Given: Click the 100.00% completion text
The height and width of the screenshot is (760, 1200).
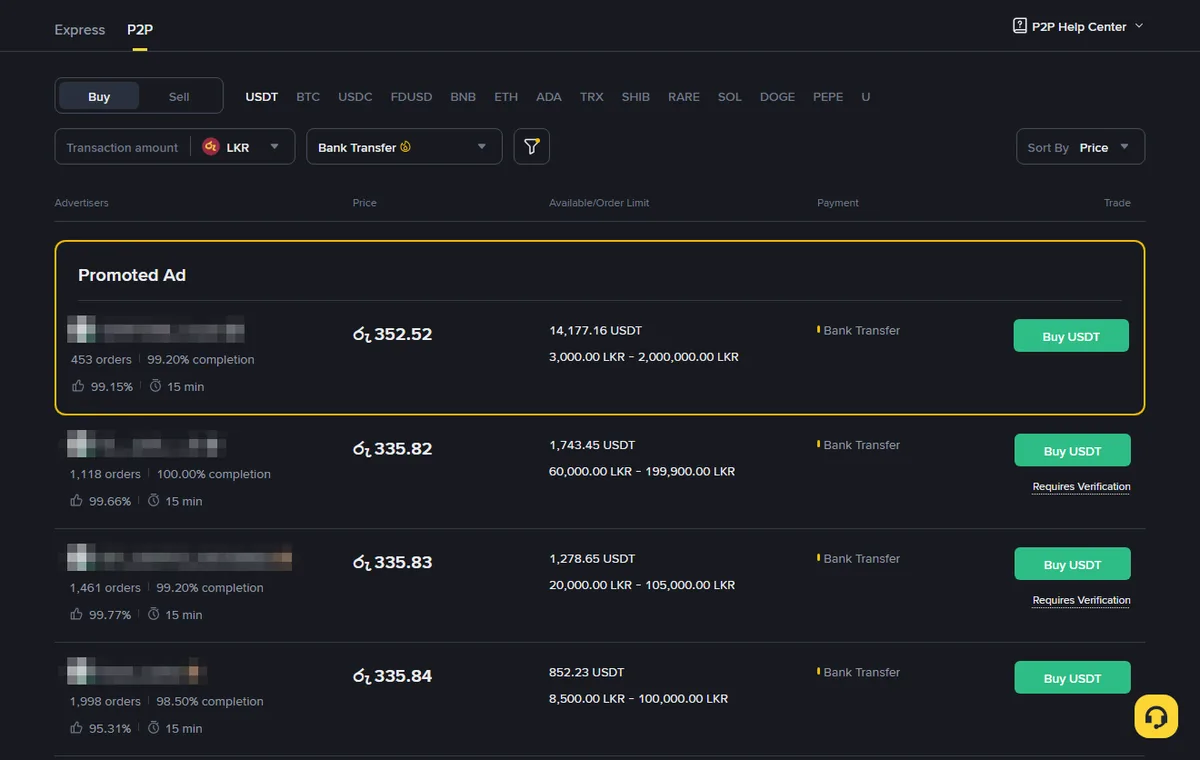Looking at the screenshot, I should click(x=214, y=474).
